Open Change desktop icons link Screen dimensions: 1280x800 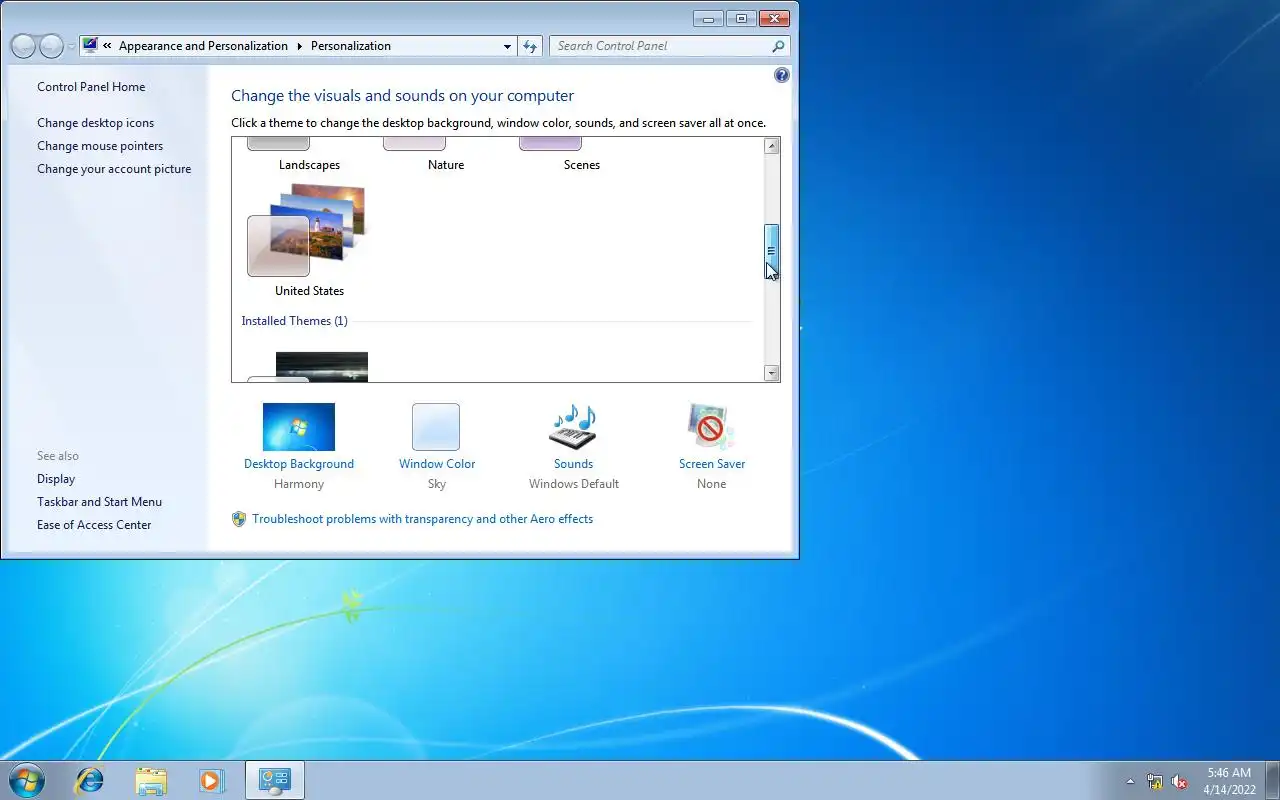96,123
